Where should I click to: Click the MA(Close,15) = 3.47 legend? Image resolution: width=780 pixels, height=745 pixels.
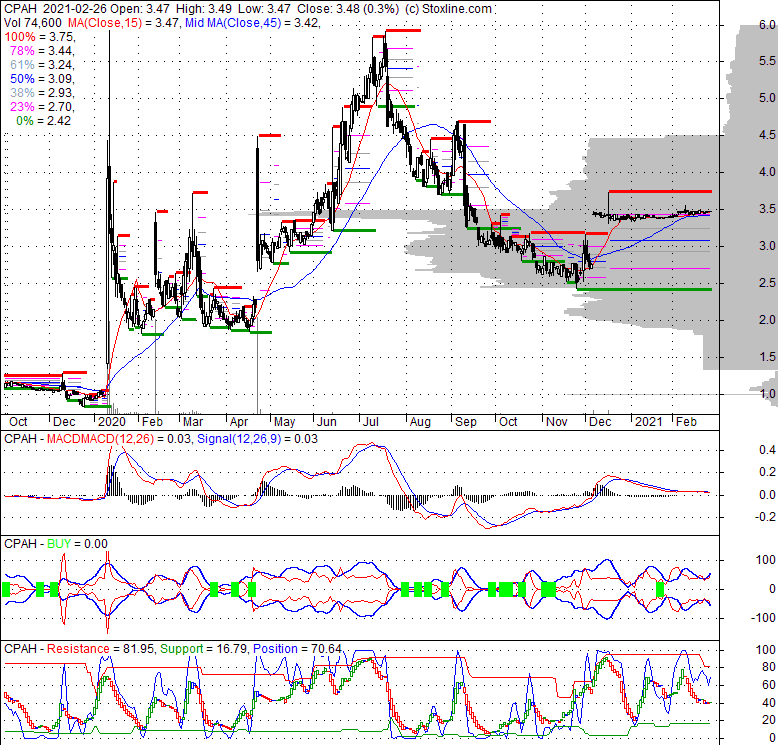click(123, 23)
